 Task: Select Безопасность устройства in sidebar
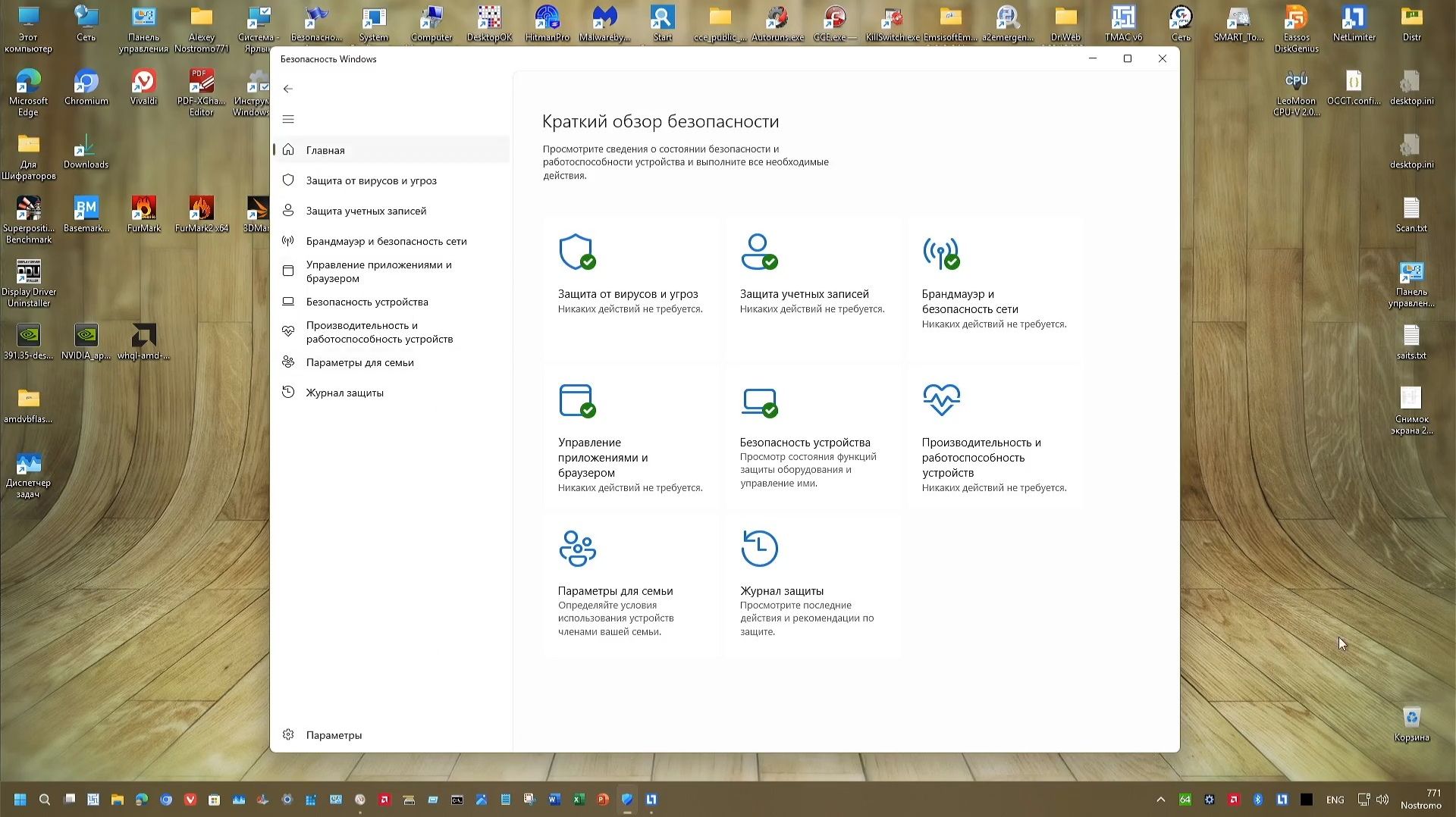tap(391, 302)
